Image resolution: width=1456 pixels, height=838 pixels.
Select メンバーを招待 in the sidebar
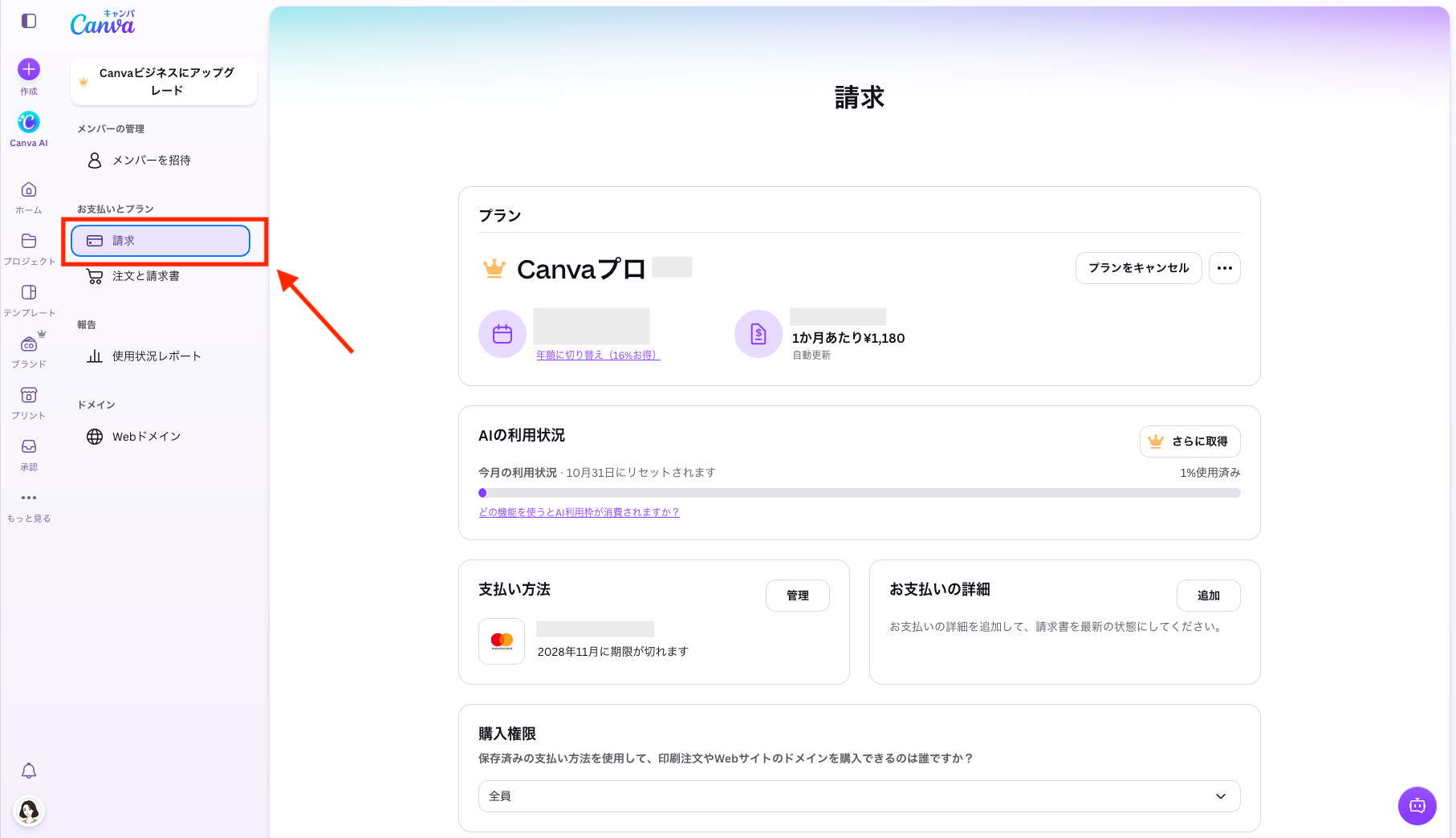[x=161, y=161]
